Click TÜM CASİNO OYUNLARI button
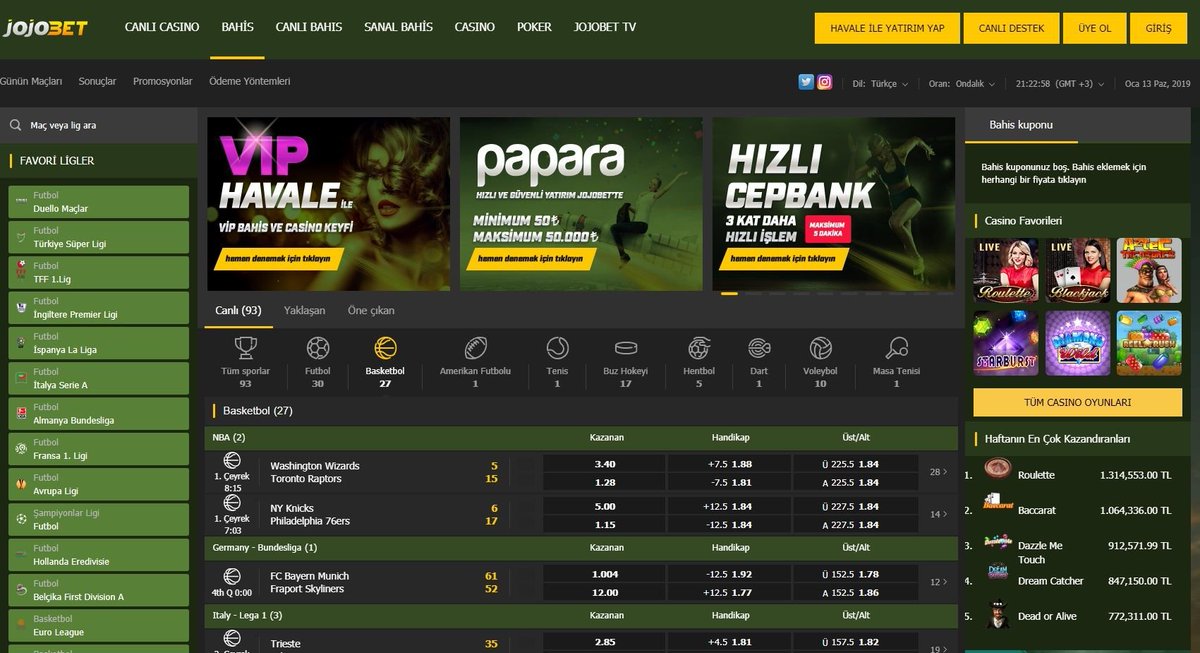The width and height of the screenshot is (1200, 653). coord(1077,402)
